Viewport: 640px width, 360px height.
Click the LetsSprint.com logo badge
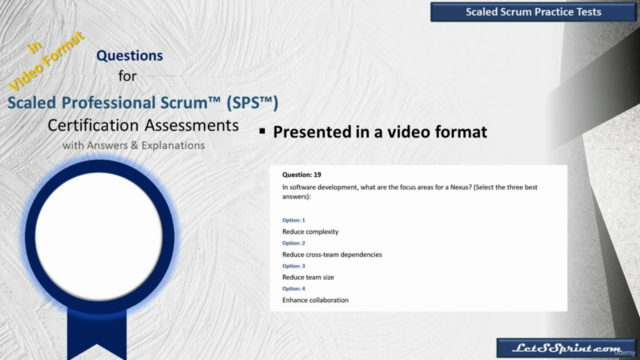pyautogui.click(x=566, y=348)
